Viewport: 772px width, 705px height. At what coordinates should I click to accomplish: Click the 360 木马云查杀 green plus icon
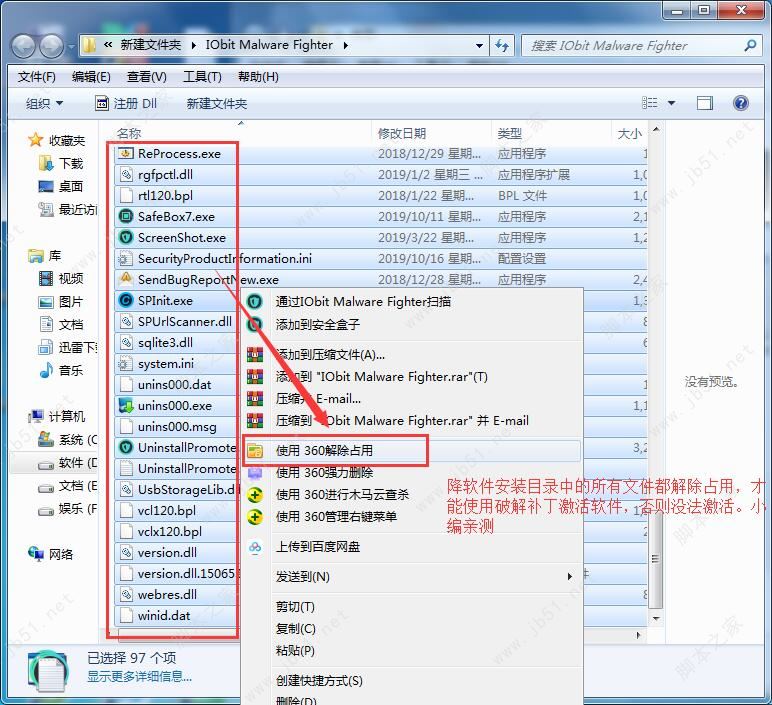pos(255,495)
